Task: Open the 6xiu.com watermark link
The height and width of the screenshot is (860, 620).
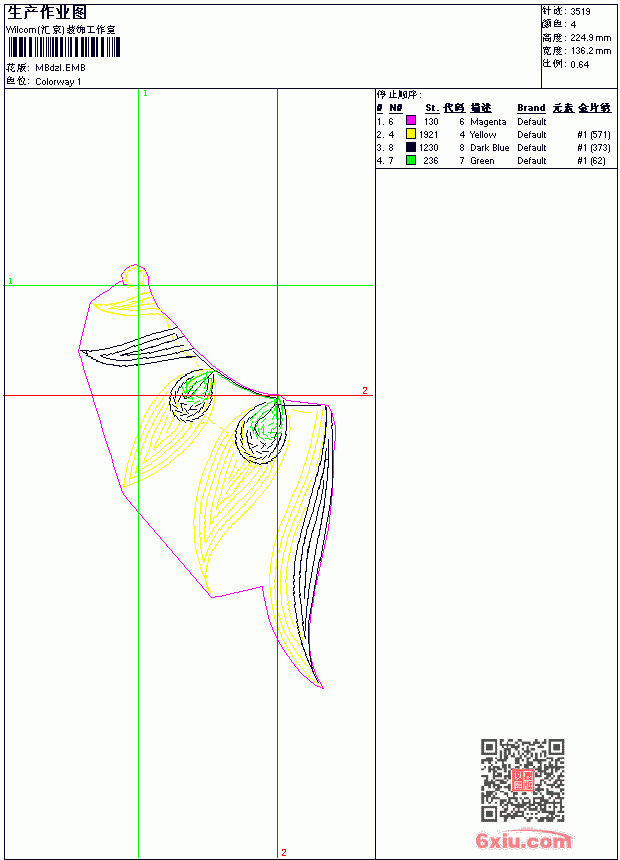Action: point(523,840)
